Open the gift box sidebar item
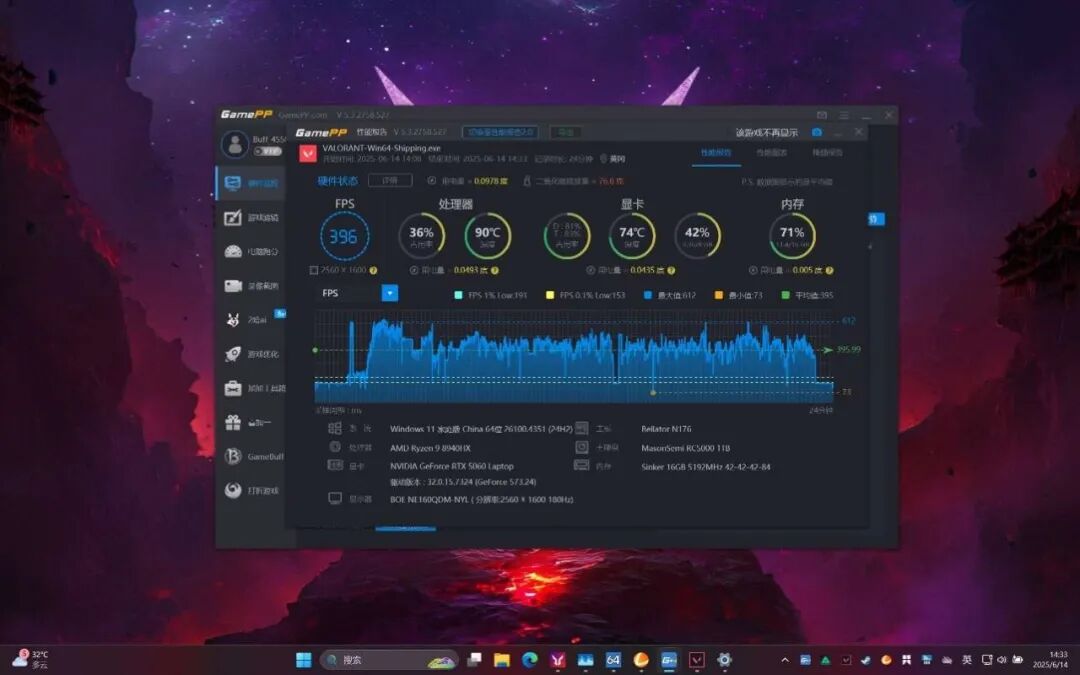Image resolution: width=1080 pixels, height=675 pixels. (x=251, y=422)
